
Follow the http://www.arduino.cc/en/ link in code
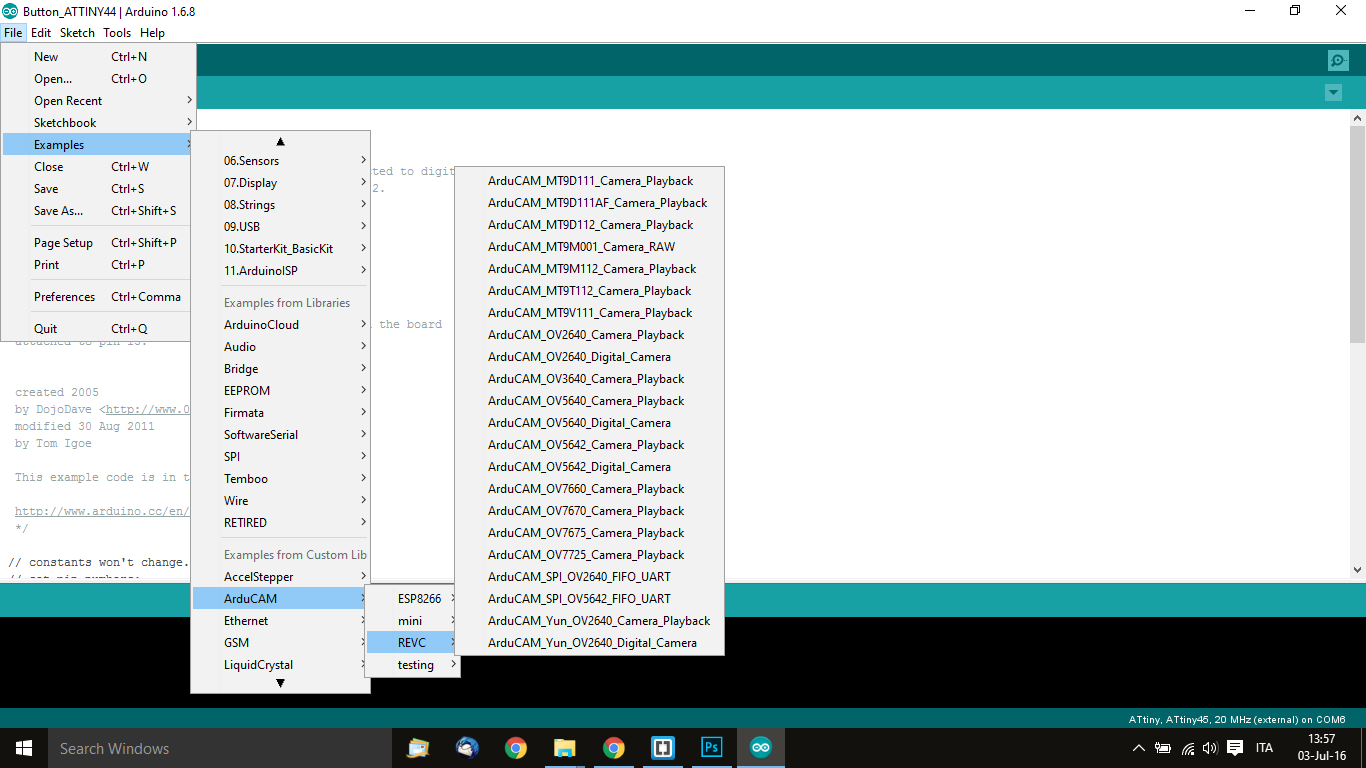102,511
